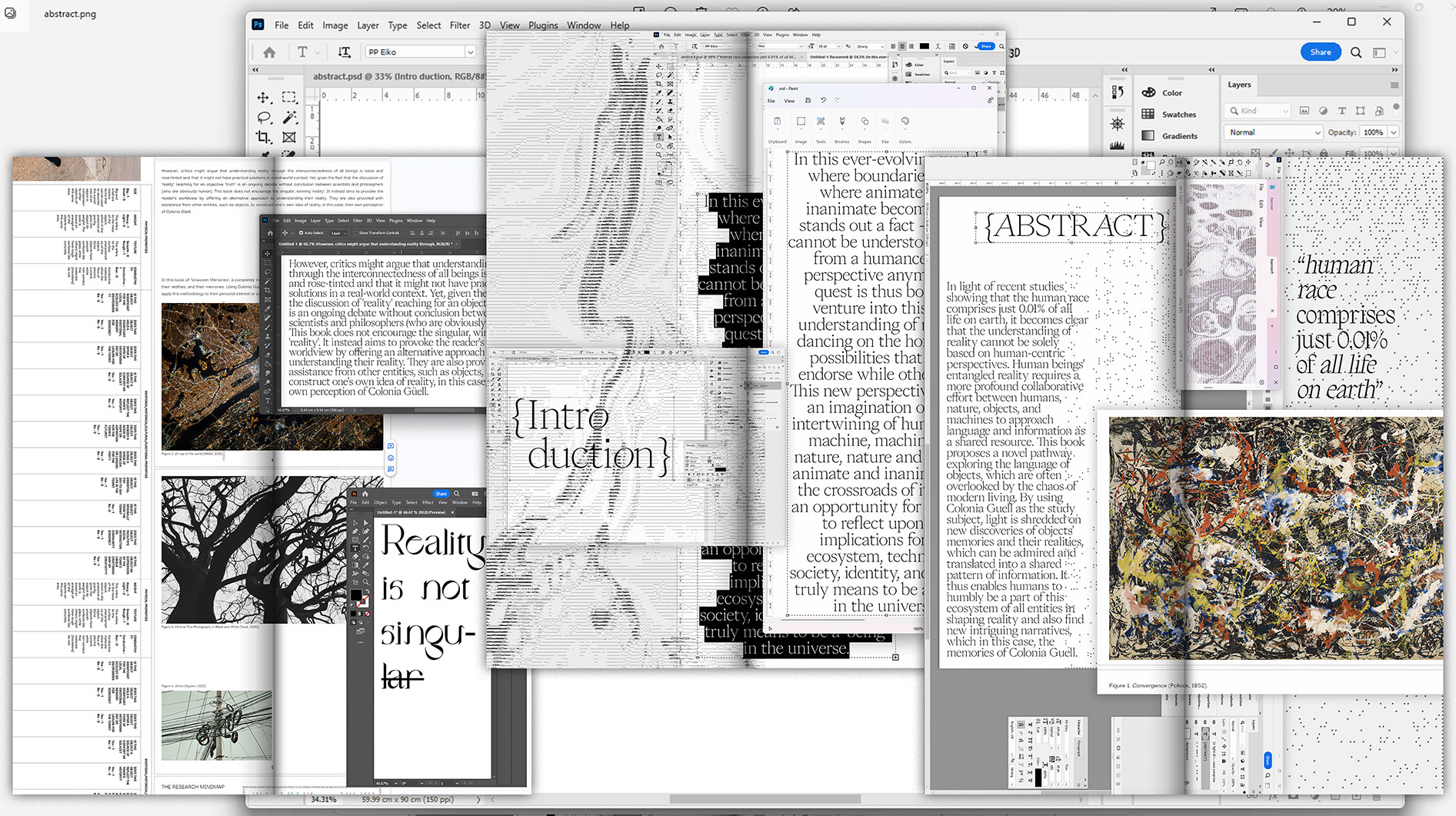Screen dimensions: 1456x816
Task: Toggle text orientation in options bar
Action: pyautogui.click(x=344, y=52)
